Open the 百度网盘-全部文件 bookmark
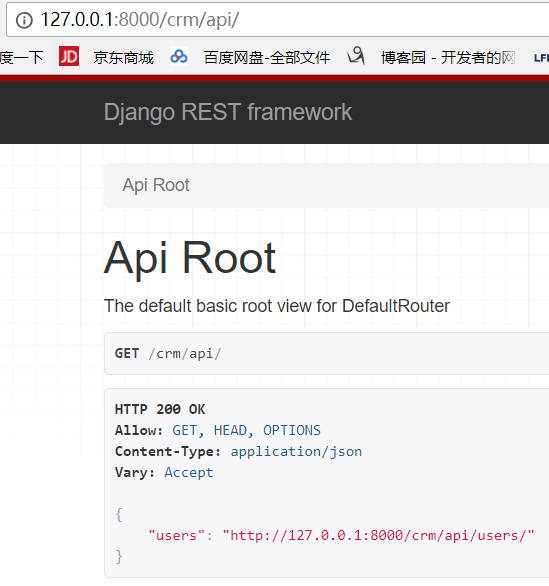549x586 pixels. 267,58
